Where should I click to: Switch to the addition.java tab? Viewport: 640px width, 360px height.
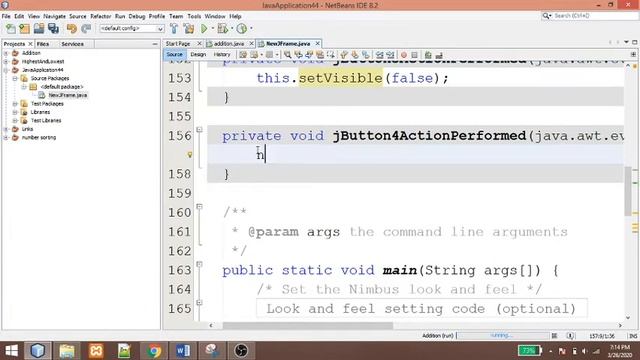[229, 44]
